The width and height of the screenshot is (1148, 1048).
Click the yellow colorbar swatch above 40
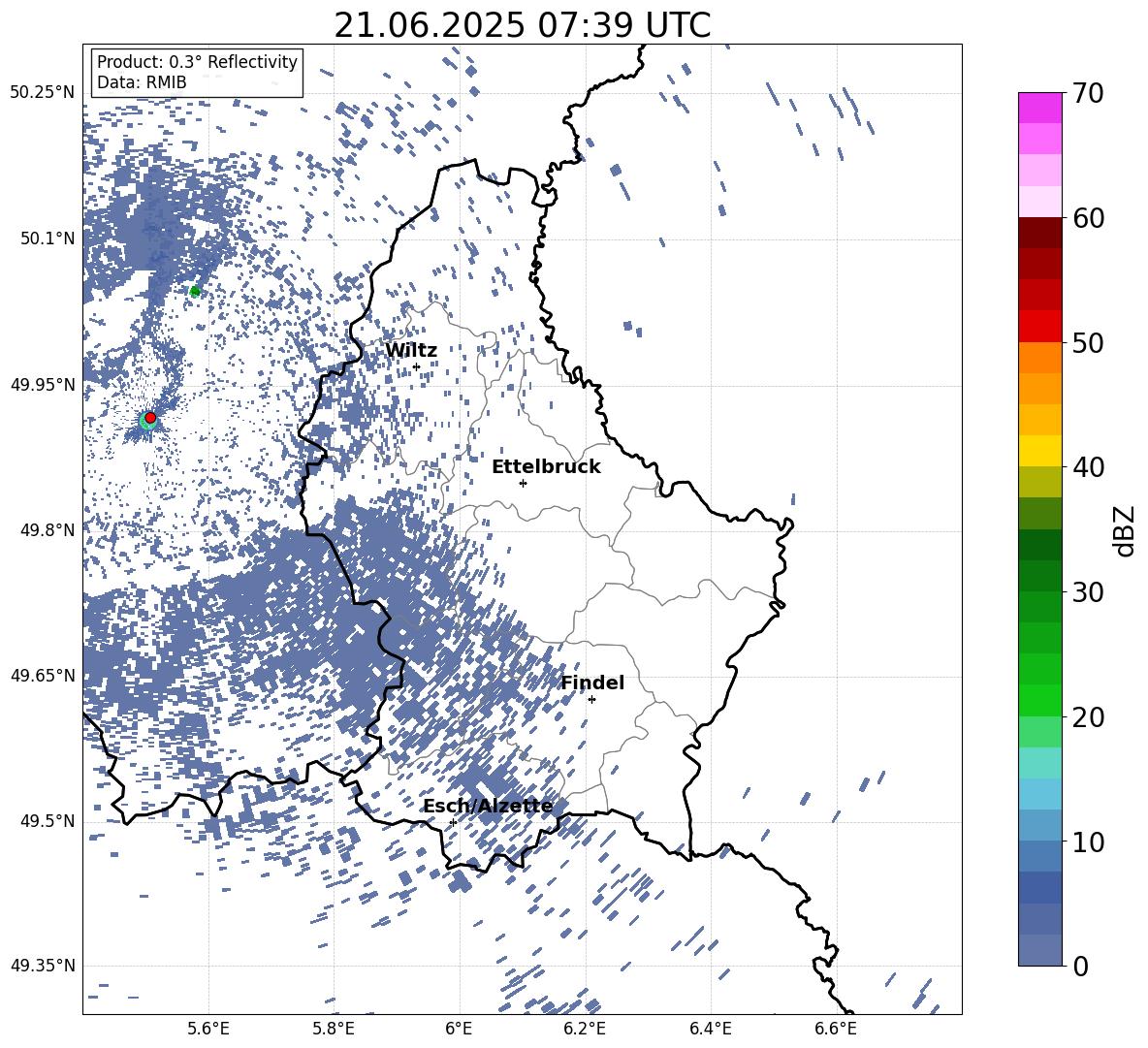coord(1039,451)
